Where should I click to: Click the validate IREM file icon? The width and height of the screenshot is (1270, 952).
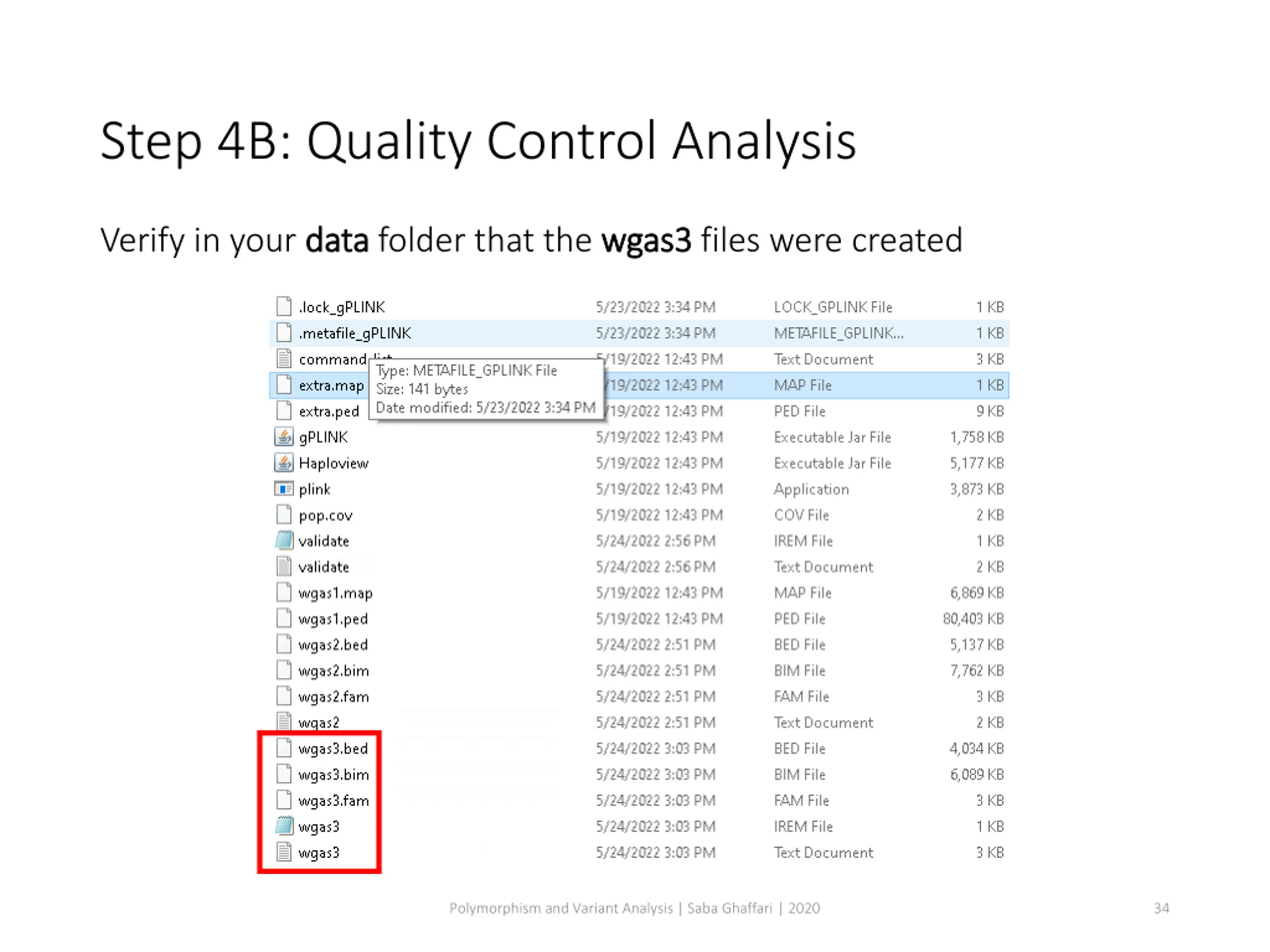284,540
